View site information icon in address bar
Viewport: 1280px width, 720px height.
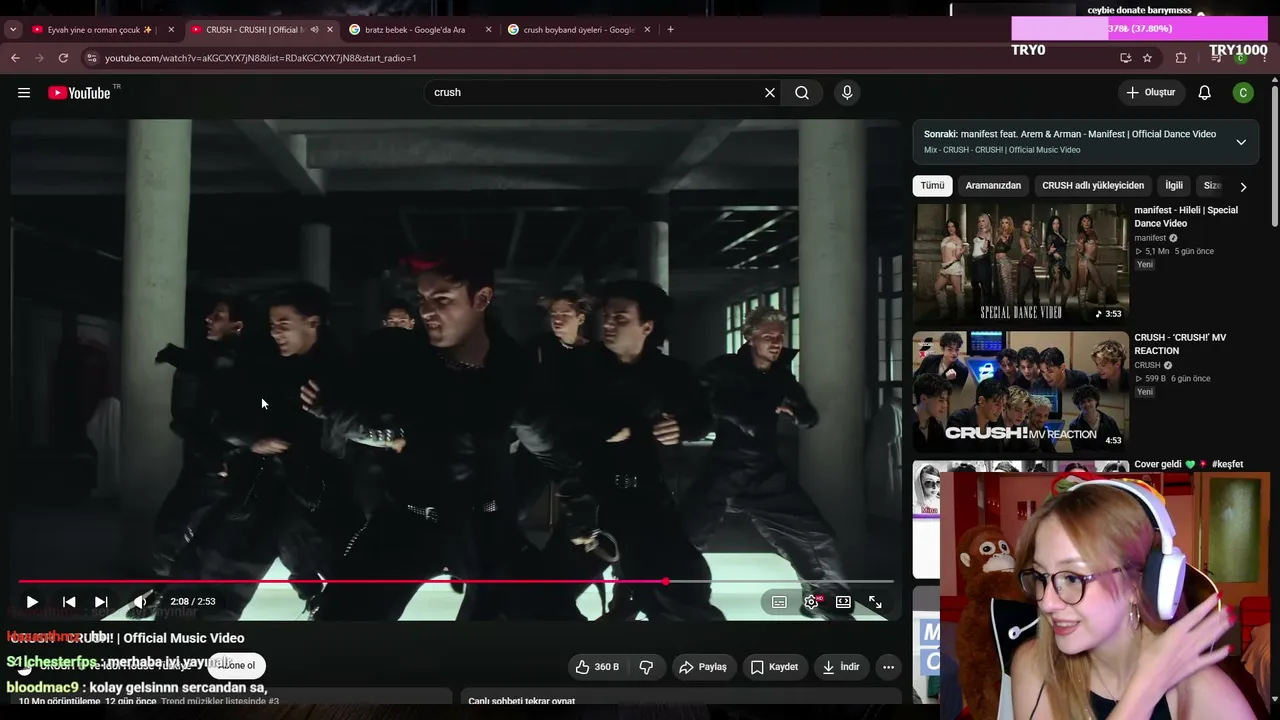click(x=93, y=58)
